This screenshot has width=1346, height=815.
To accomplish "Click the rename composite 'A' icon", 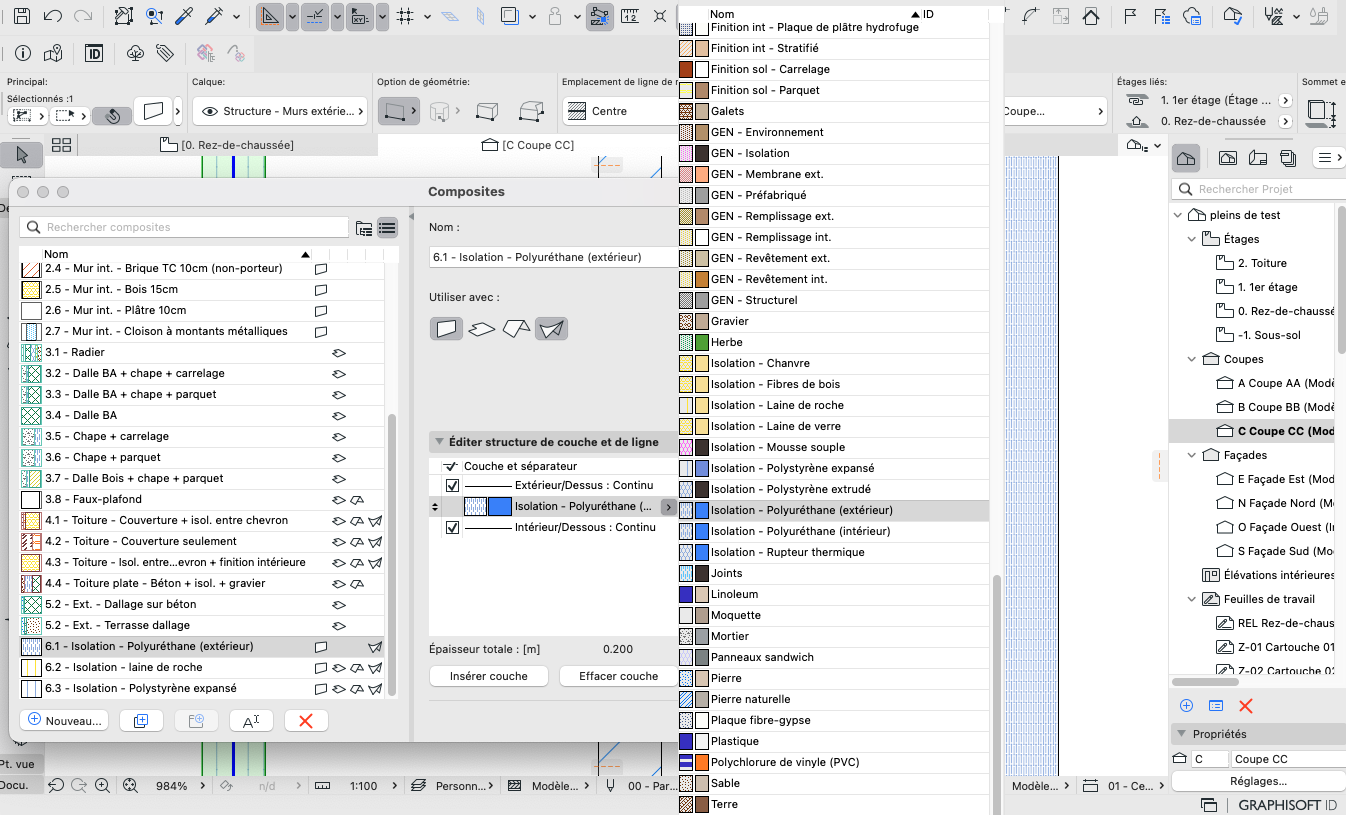I will click(251, 720).
